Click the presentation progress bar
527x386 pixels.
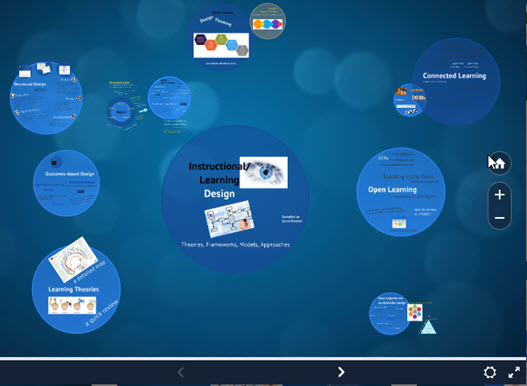click(264, 359)
